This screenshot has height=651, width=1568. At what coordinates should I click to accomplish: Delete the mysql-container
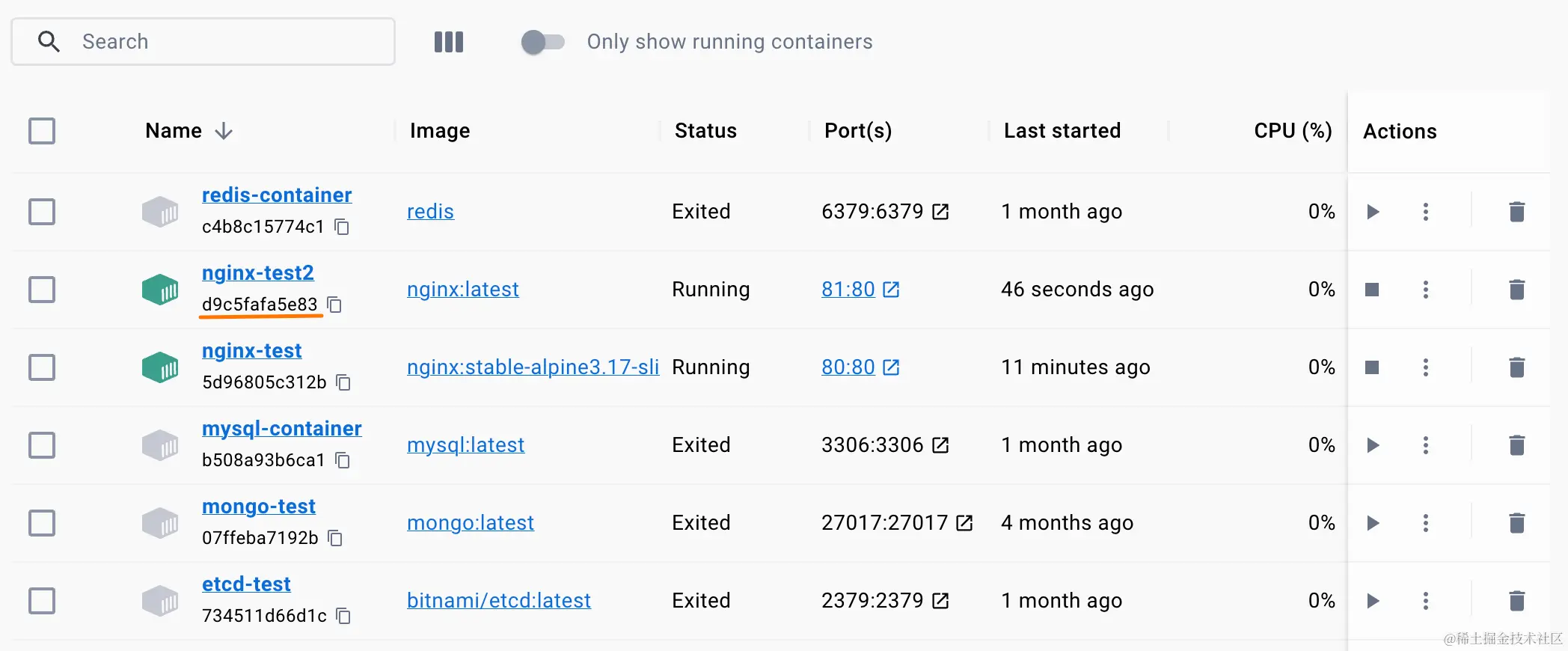click(1516, 445)
